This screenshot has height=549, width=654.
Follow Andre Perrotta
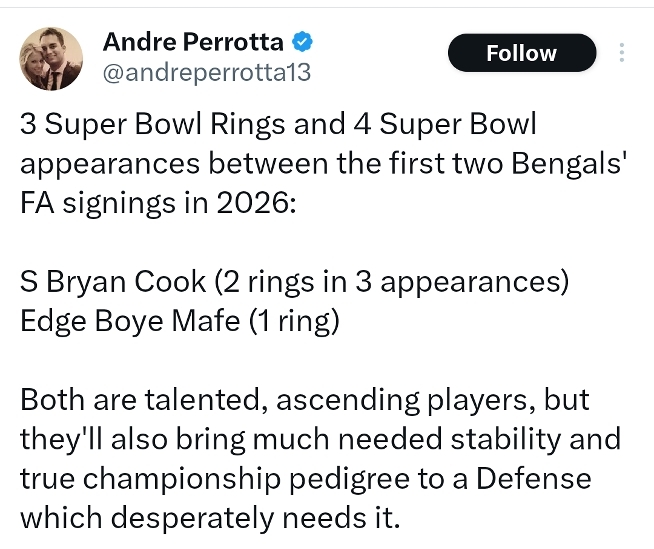click(x=521, y=53)
